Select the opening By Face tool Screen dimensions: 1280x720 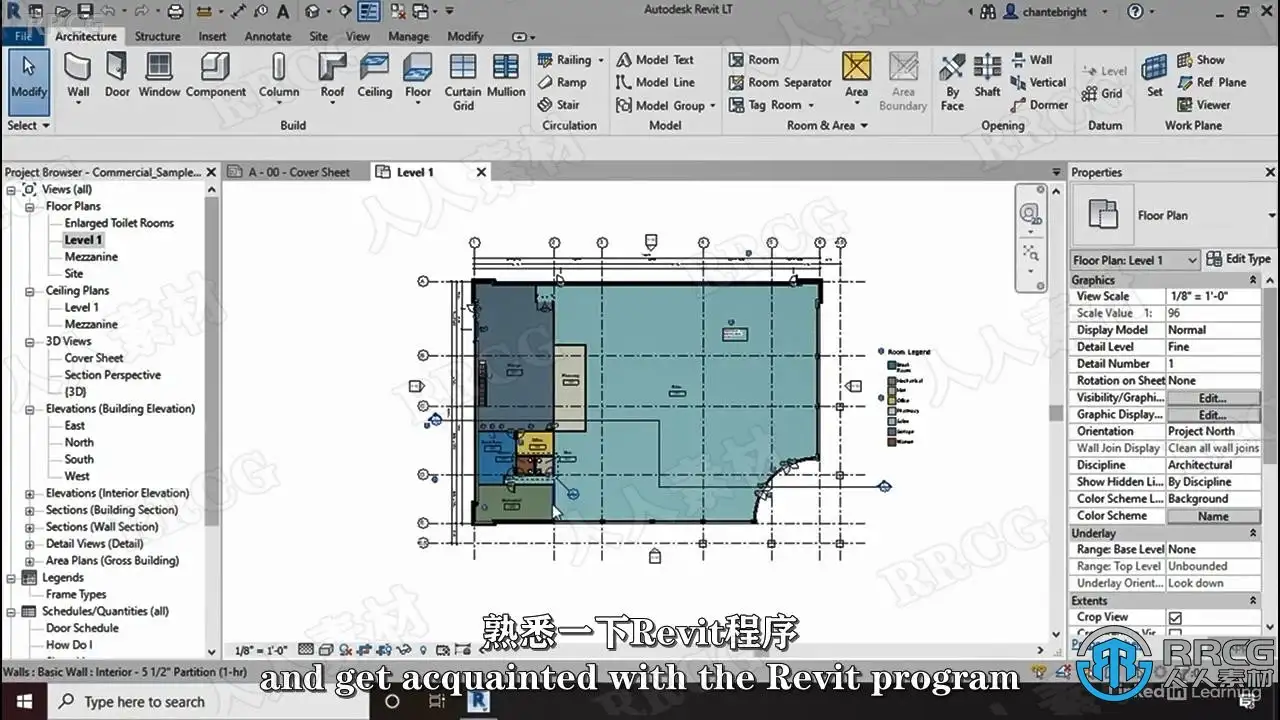(952, 81)
